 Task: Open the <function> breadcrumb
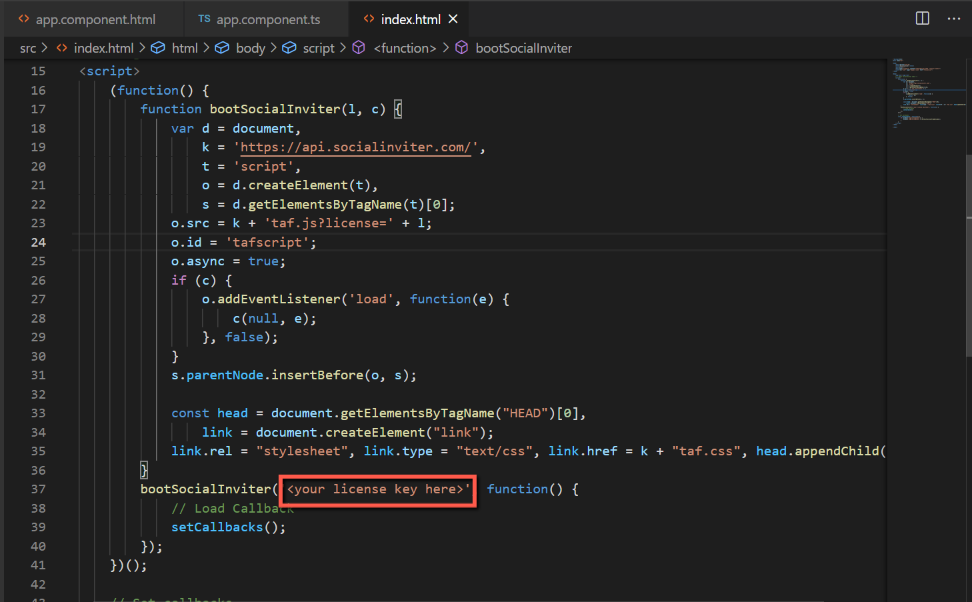(x=405, y=48)
